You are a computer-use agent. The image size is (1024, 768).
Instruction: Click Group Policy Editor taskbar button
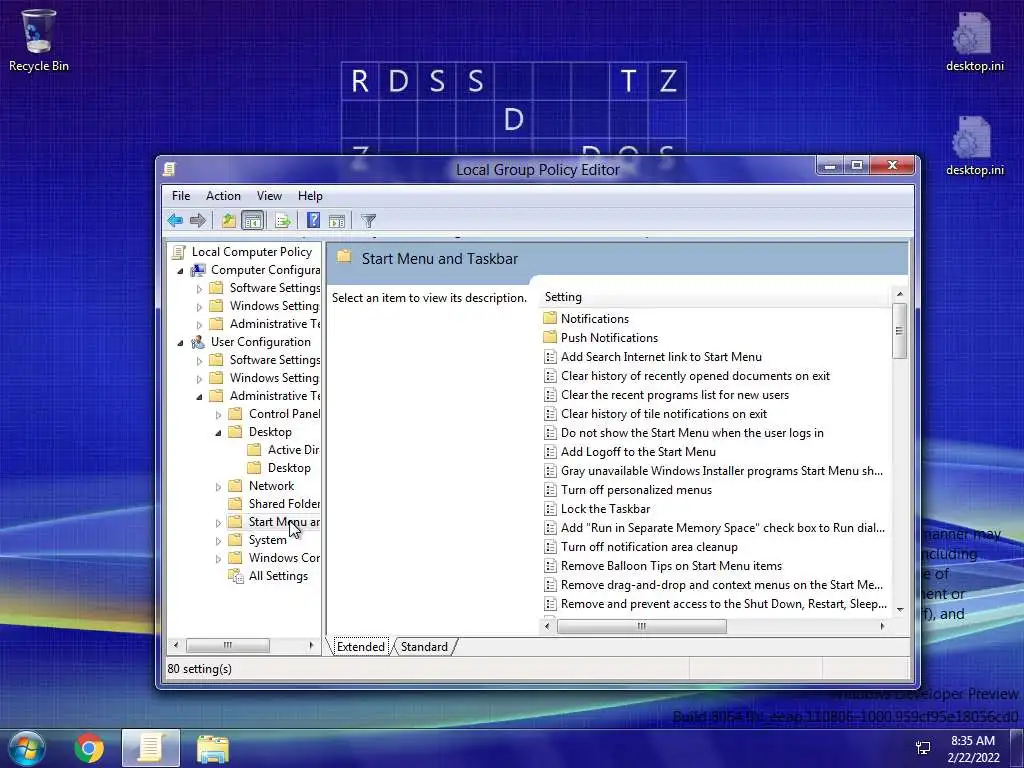pyautogui.click(x=151, y=748)
